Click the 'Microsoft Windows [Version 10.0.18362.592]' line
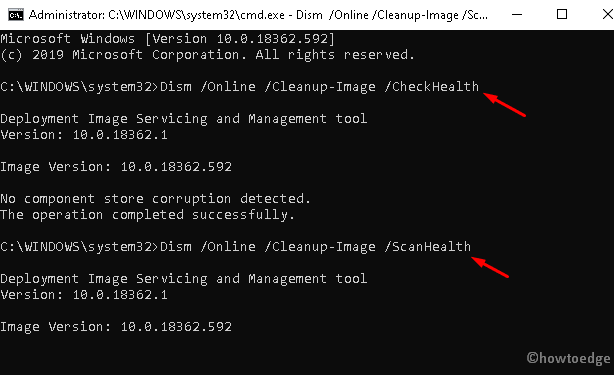 pyautogui.click(x=168, y=39)
